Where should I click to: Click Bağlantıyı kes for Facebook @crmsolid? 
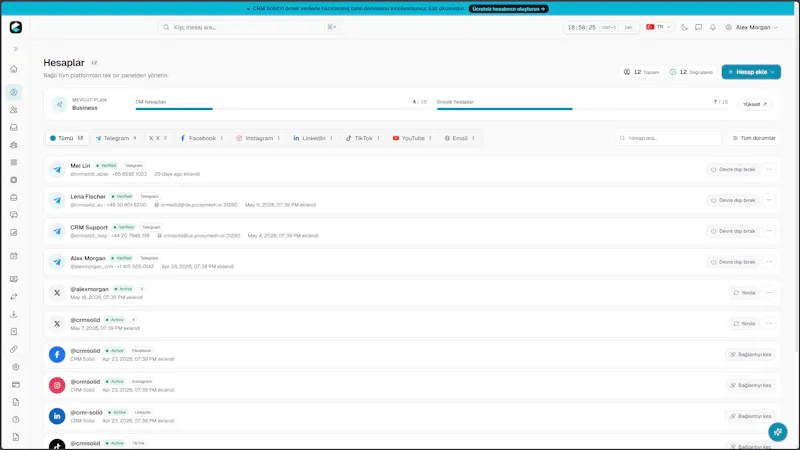tap(751, 355)
